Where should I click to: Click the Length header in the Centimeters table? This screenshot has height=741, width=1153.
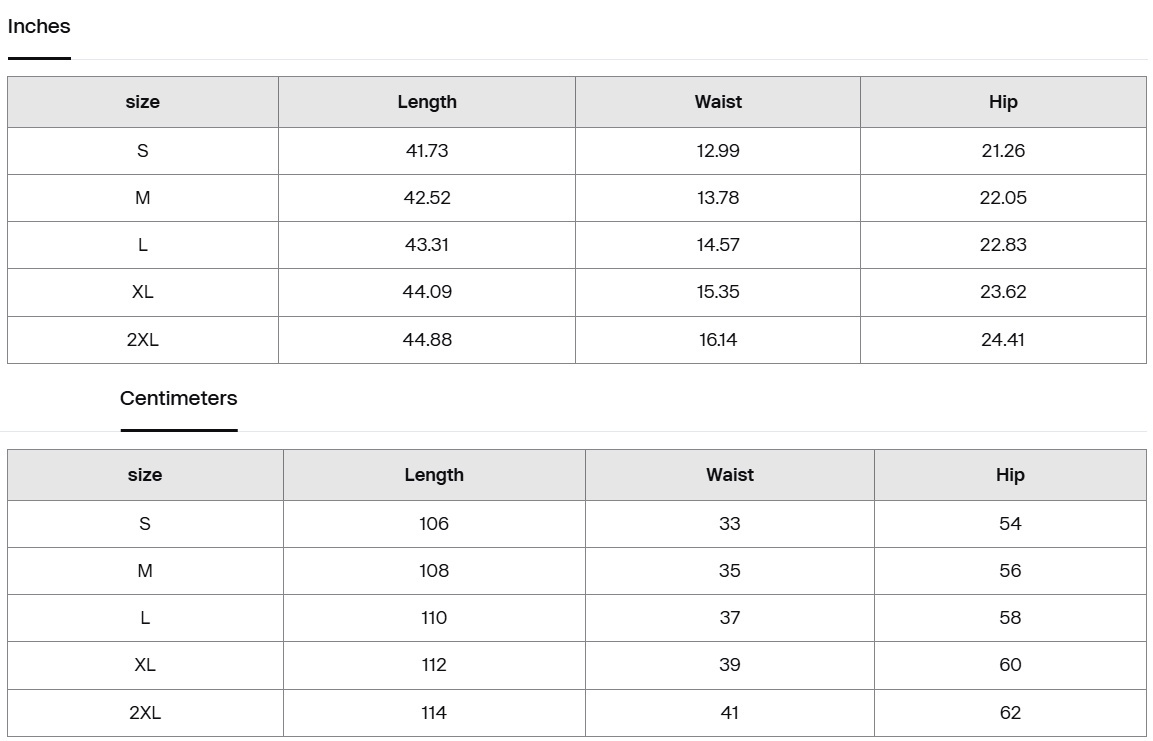pyautogui.click(x=434, y=475)
